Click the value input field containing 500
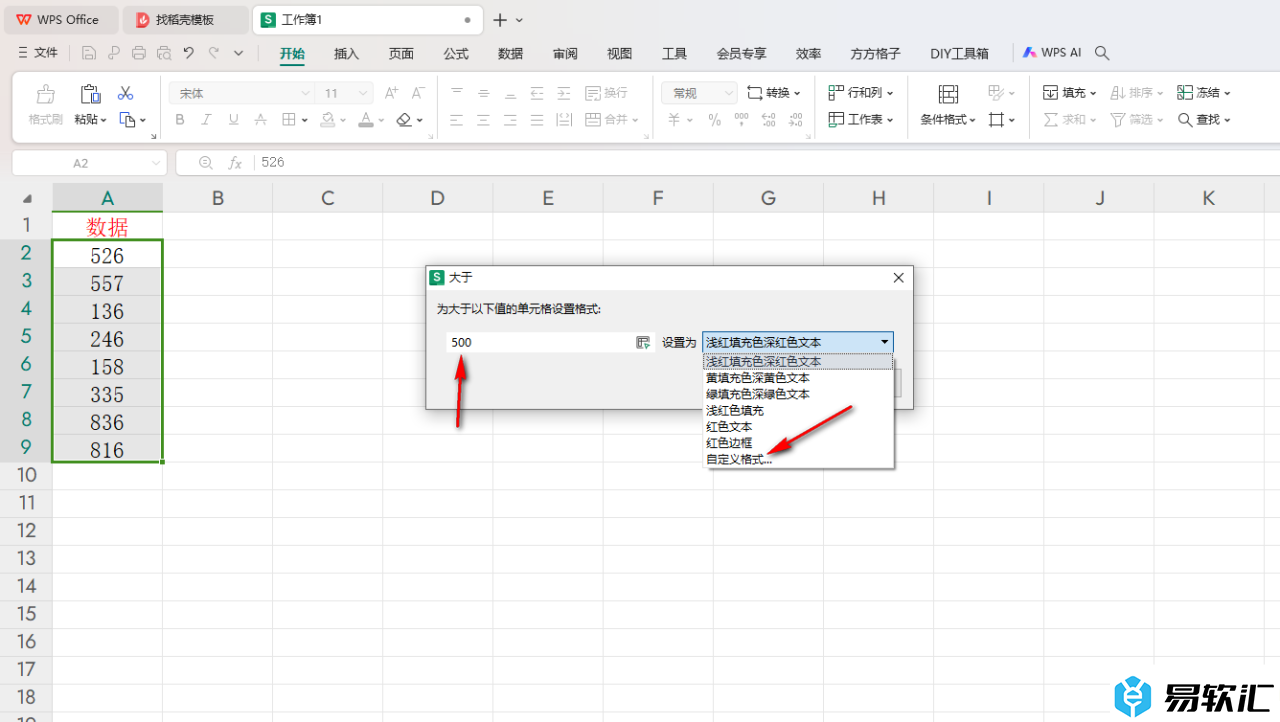Viewport: 1280px width, 722px height. [x=540, y=342]
